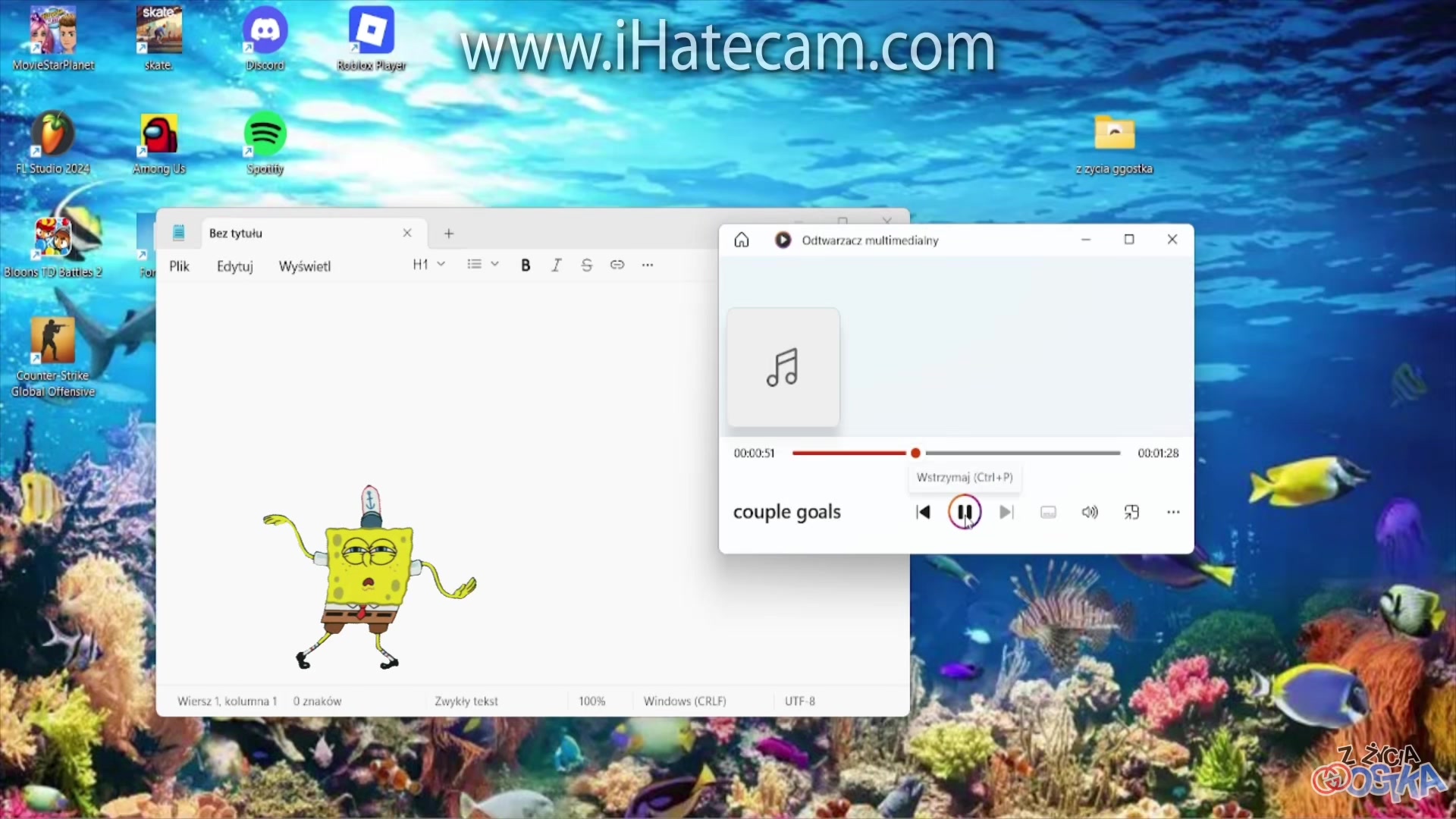Open the volume control in media player
Image resolution: width=1456 pixels, height=819 pixels.
[1090, 512]
